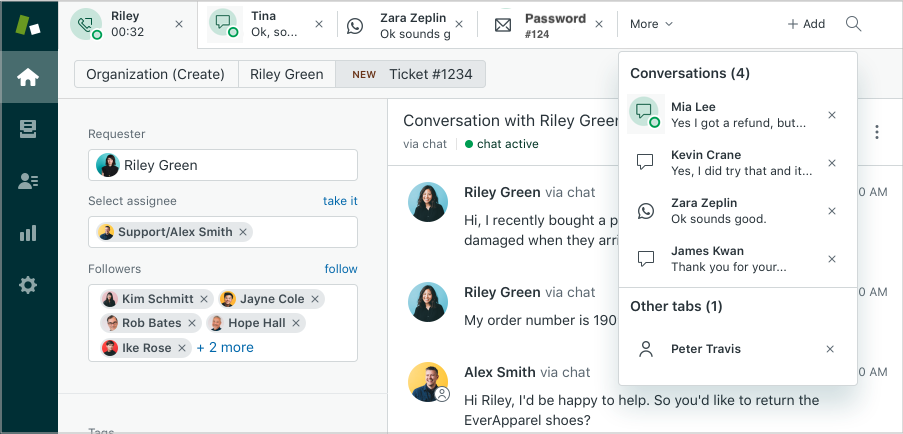Close the Riley call tab
The image size is (903, 434).
pyautogui.click(x=179, y=24)
